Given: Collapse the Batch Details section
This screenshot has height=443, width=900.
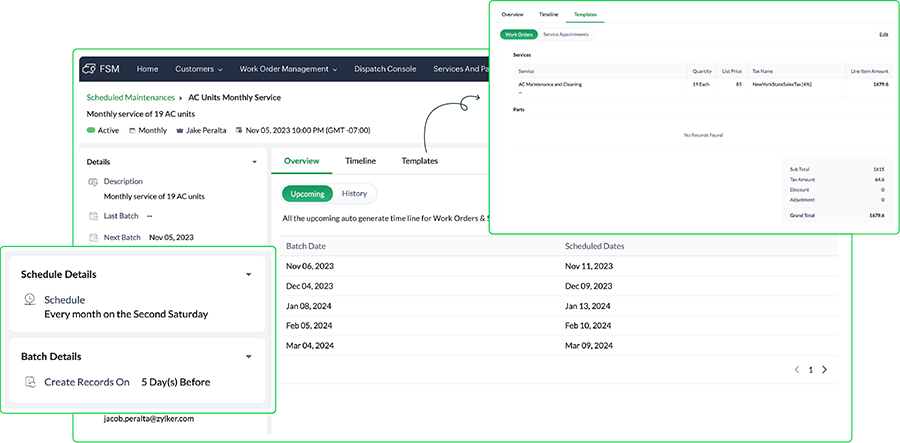Looking at the screenshot, I should pyautogui.click(x=249, y=356).
